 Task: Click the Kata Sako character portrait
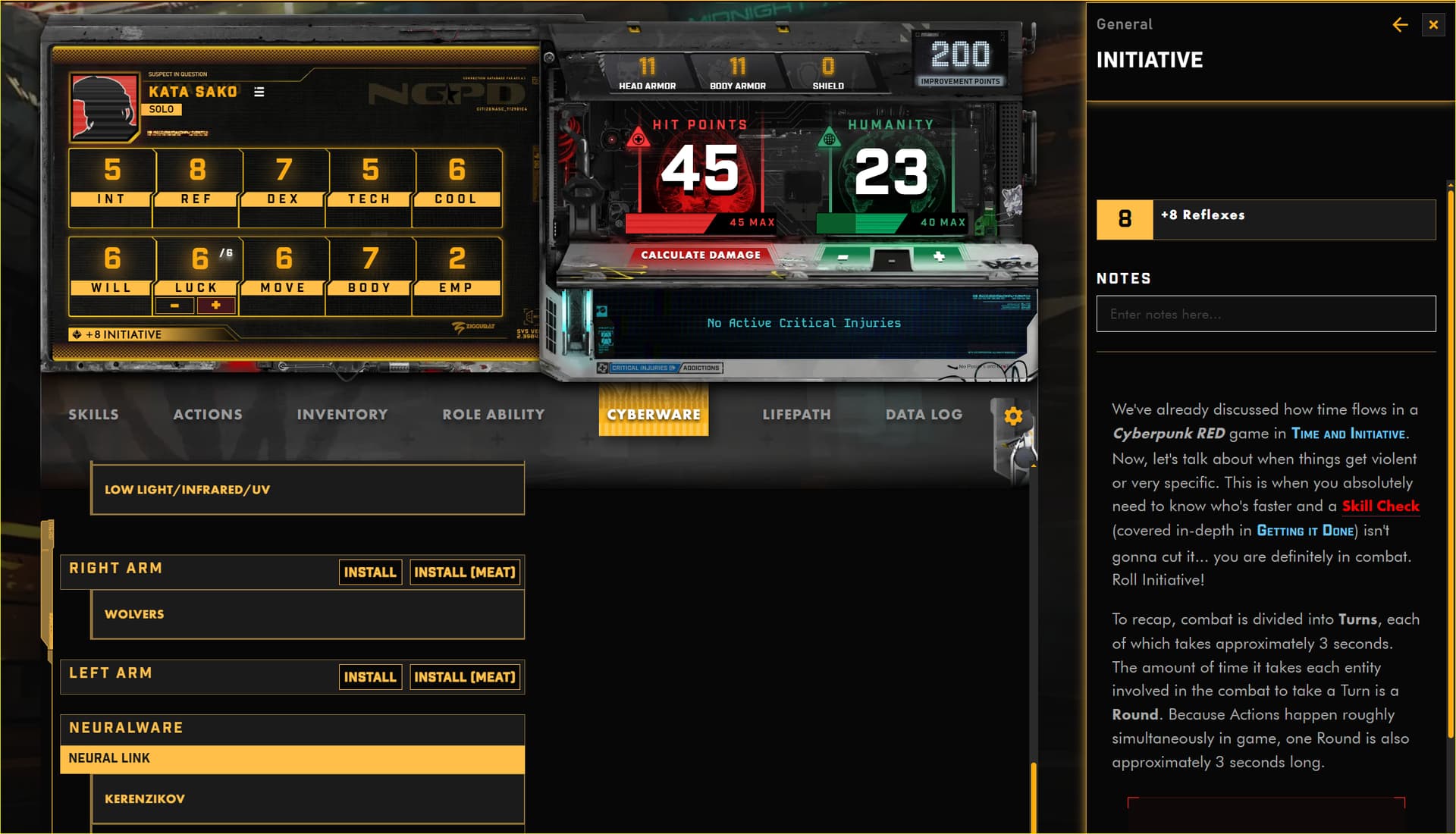click(105, 107)
